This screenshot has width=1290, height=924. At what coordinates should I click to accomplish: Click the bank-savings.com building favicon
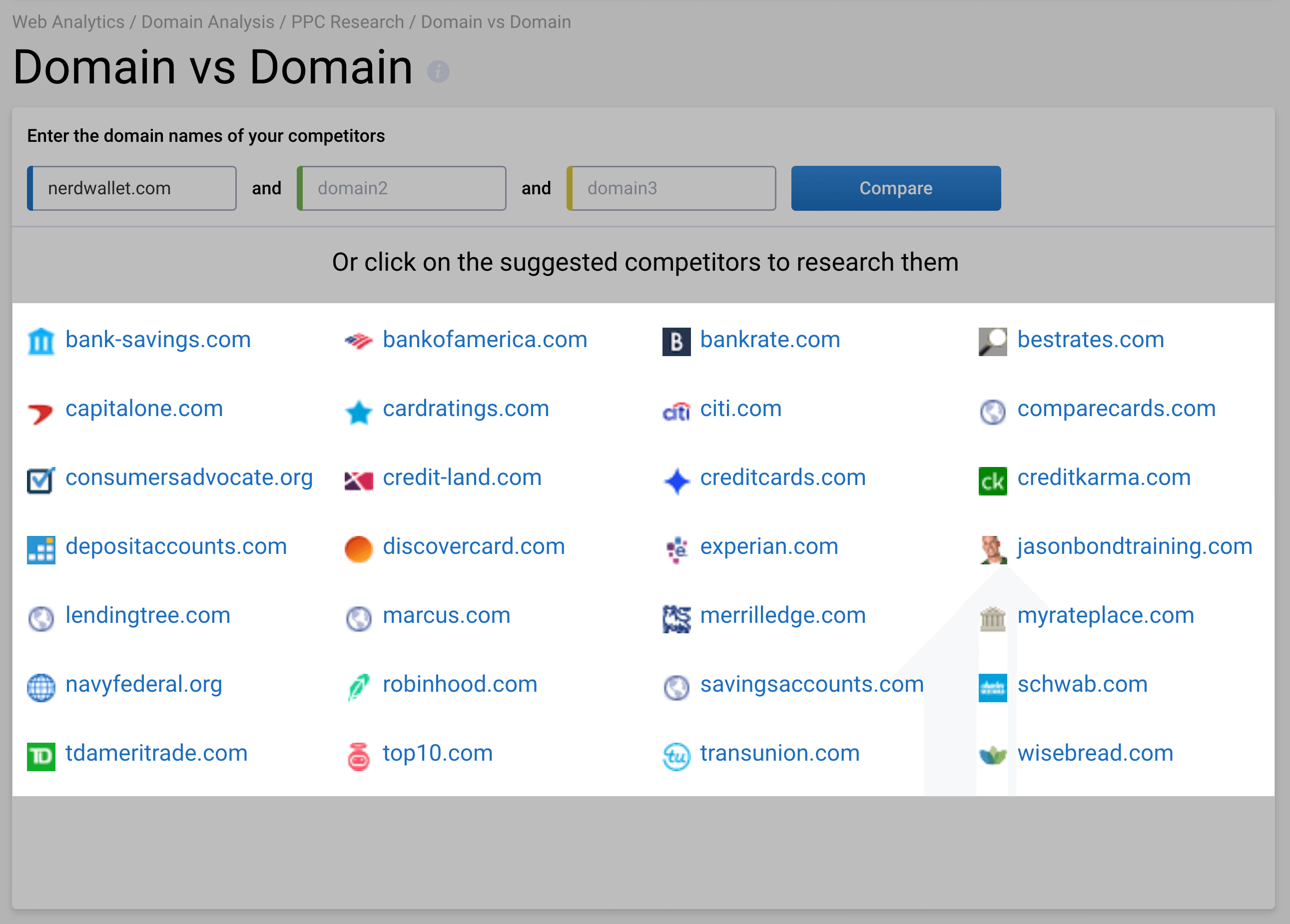tap(41, 342)
